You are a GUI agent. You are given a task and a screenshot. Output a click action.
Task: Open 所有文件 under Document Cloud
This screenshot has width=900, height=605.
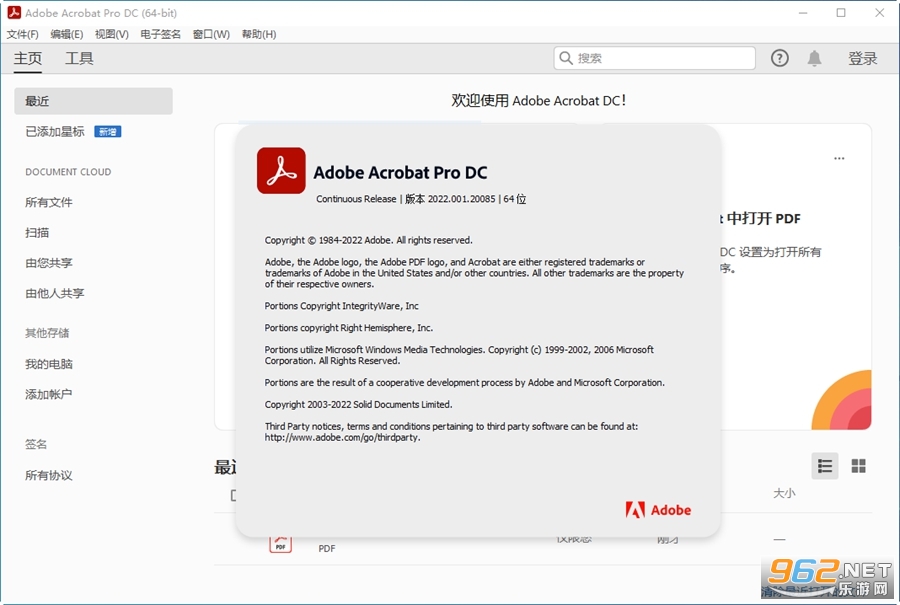[x=49, y=202]
